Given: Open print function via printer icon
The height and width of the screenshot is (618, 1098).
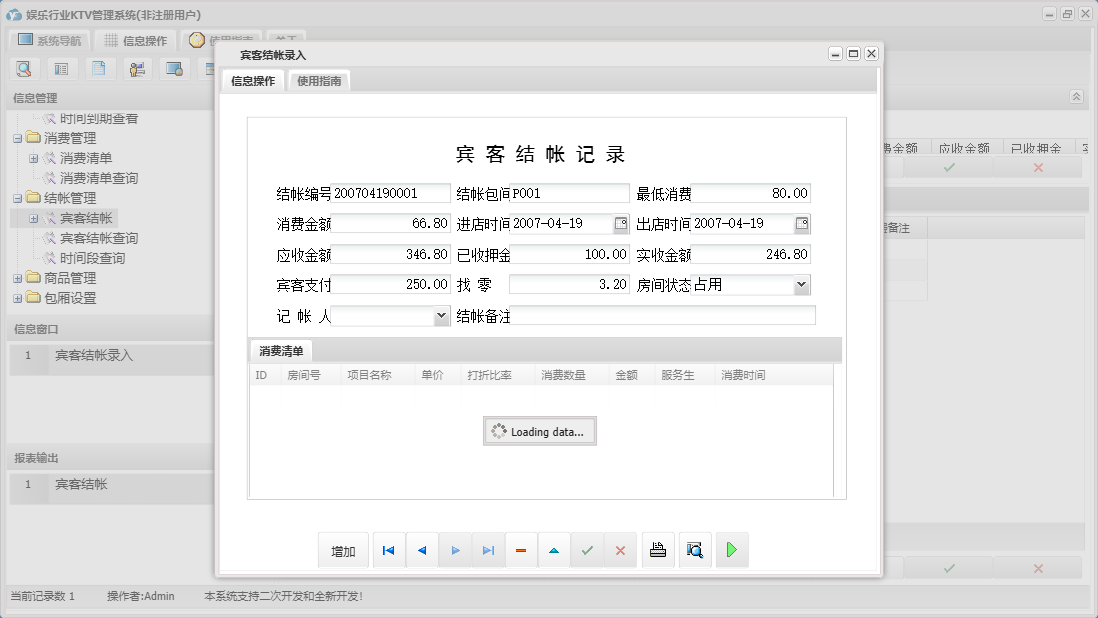Looking at the screenshot, I should 657,549.
